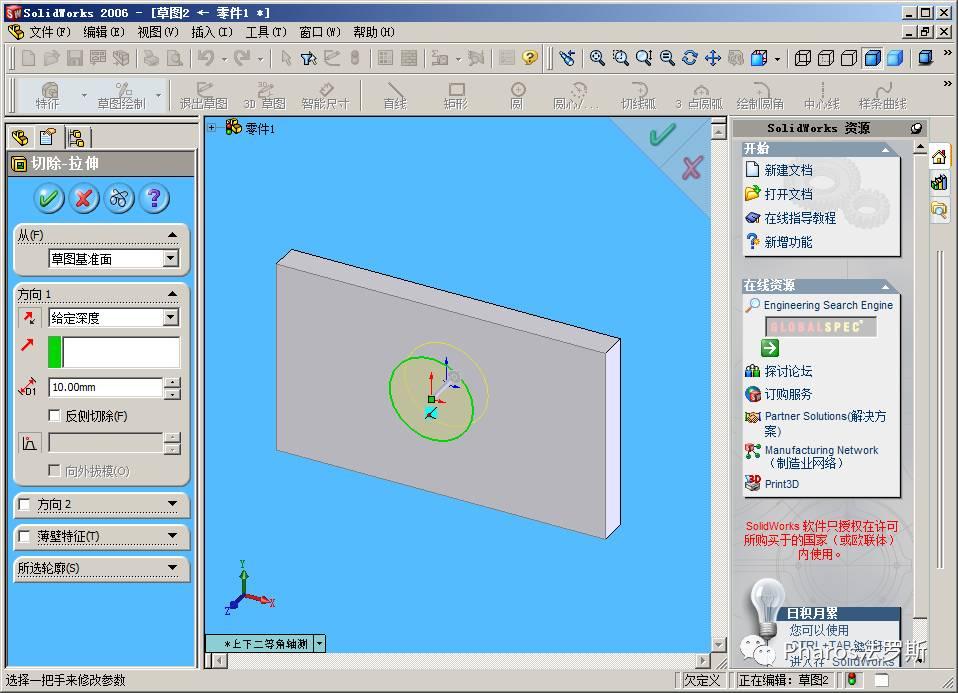Screen dimensions: 958x693
Task: Click the Exit Sketch 退出草图 button
Action: click(203, 96)
